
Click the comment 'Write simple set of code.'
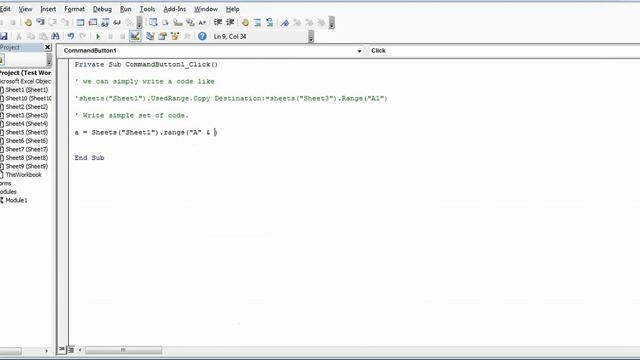point(136,116)
